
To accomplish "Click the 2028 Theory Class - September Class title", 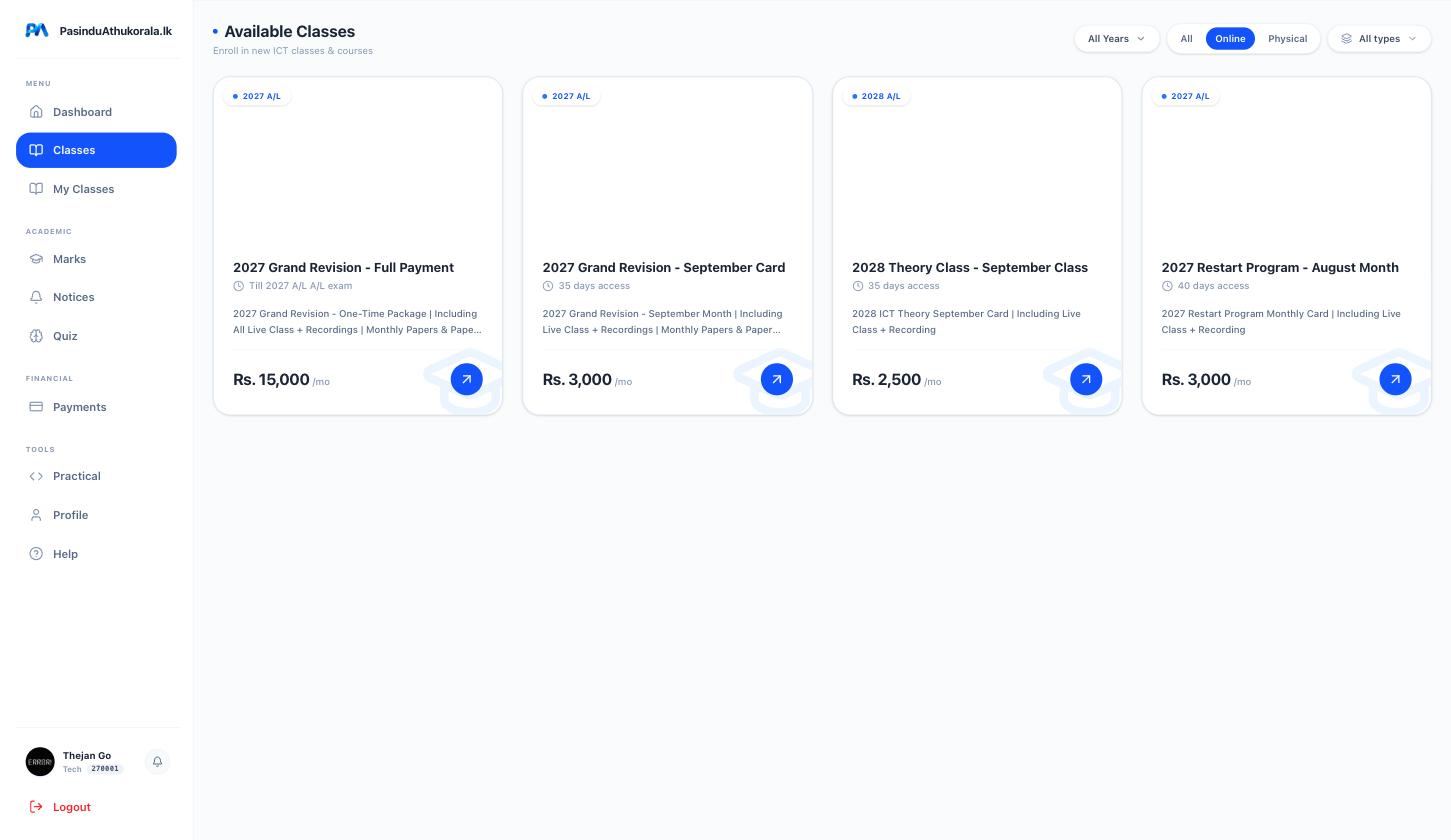I will click(970, 268).
